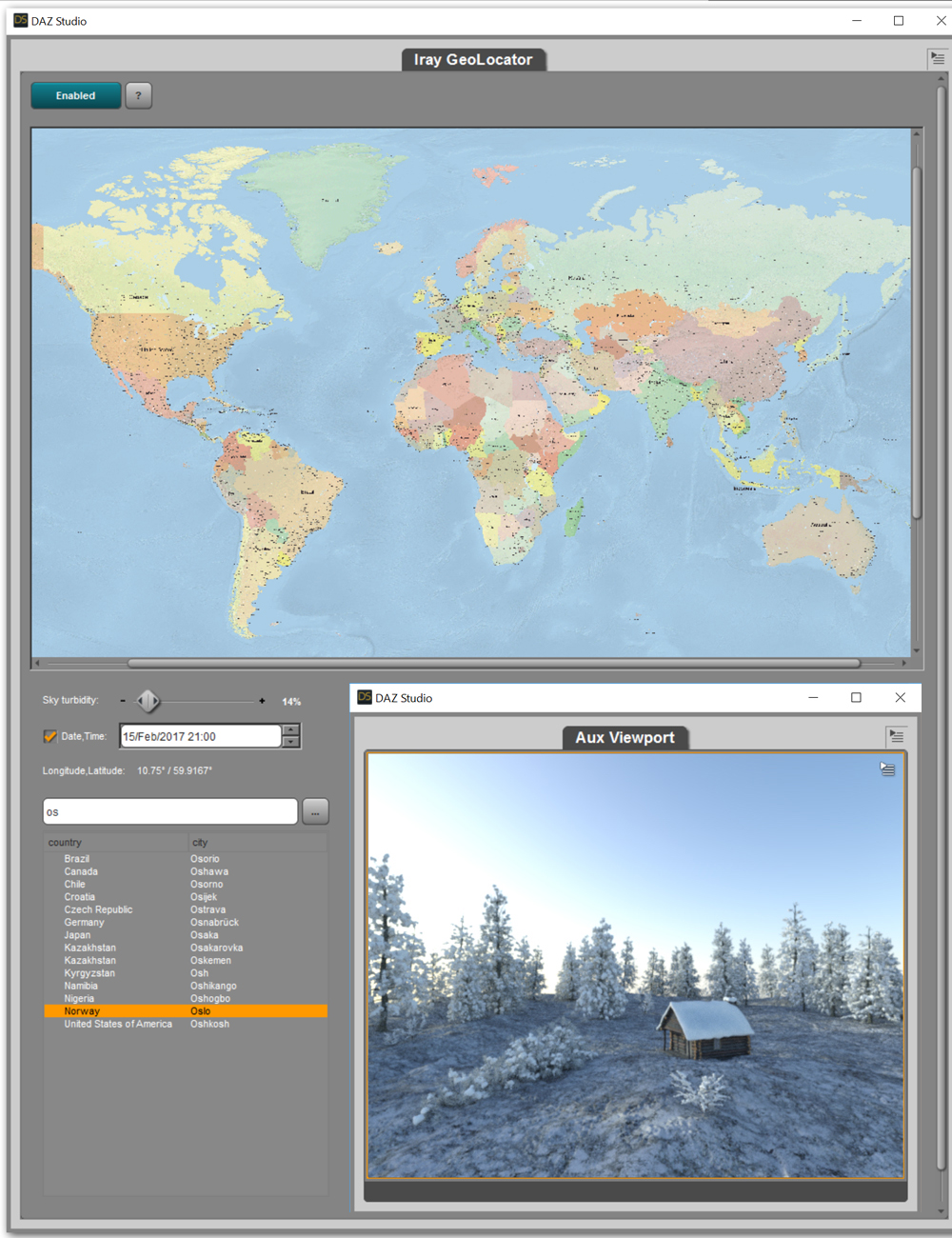Select the United States of America / Oshkosh row
952x1238 pixels.
186,1024
